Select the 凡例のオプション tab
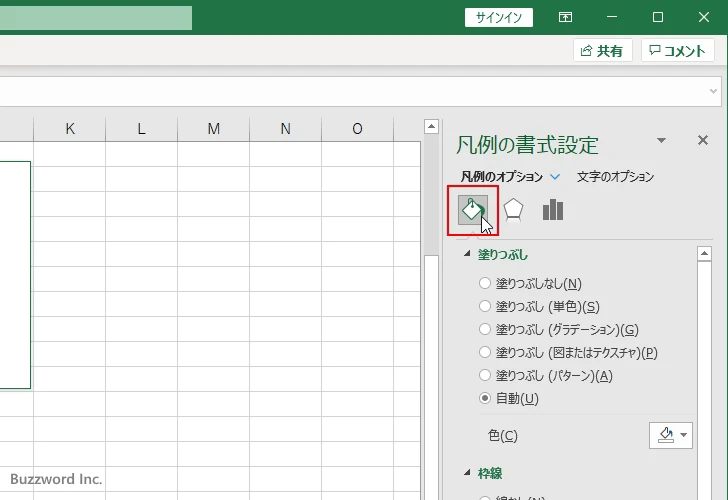Screen dimensions: 728x500 click(501, 177)
